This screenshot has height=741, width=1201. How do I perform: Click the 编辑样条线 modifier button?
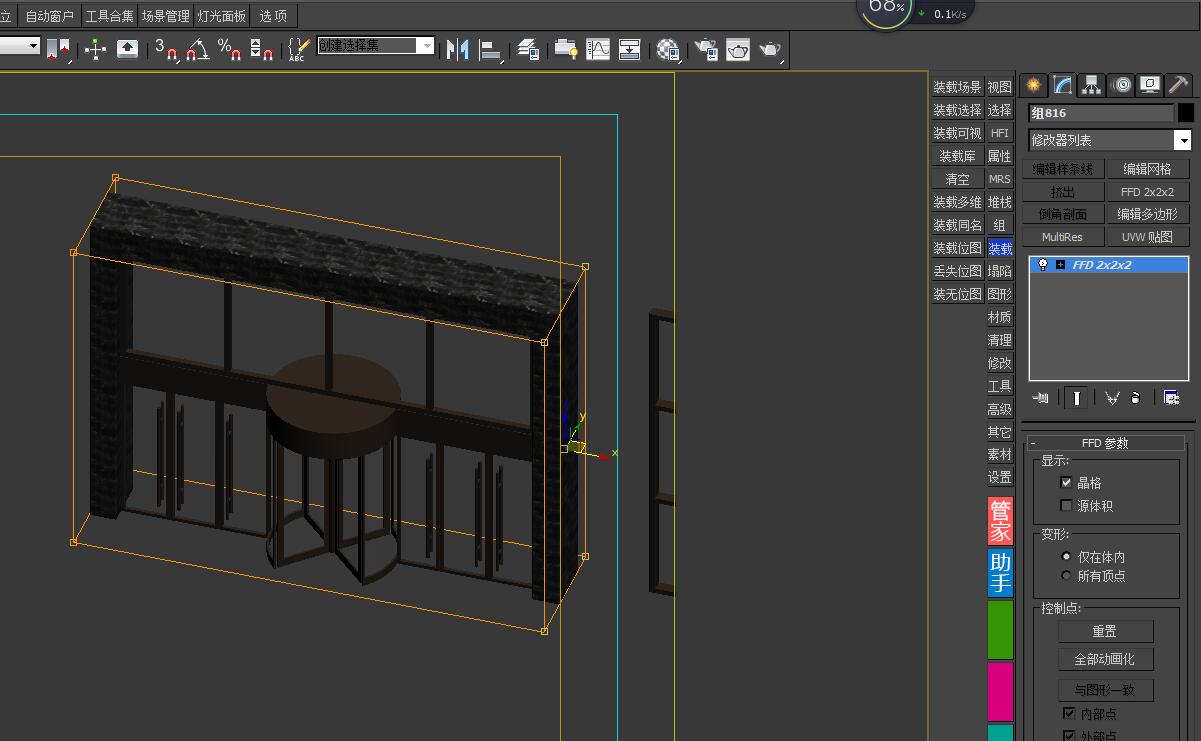(x=1063, y=169)
